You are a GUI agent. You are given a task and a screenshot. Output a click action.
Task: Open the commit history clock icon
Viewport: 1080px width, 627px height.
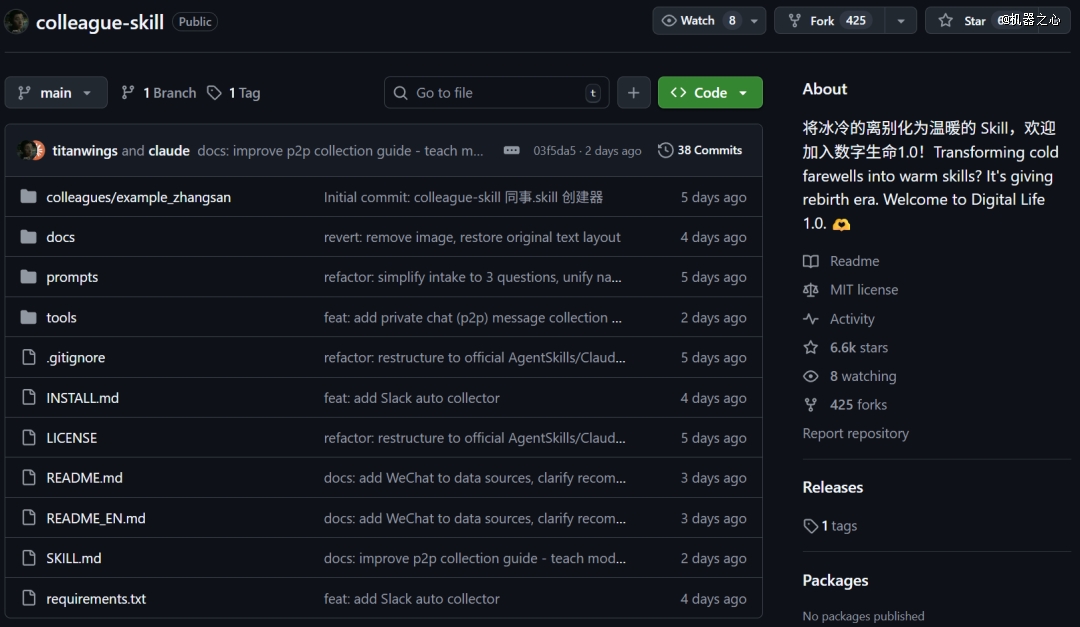click(665, 150)
